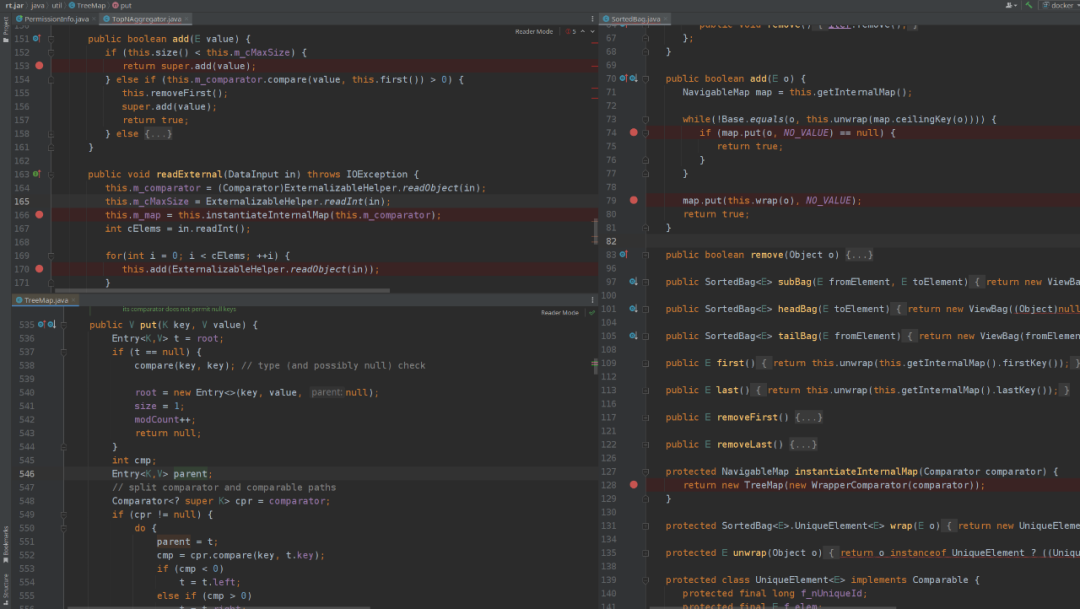Screen dimensions: 1080x609
Task: Expand the first() method fold on line 109
Action: click(x=645, y=363)
